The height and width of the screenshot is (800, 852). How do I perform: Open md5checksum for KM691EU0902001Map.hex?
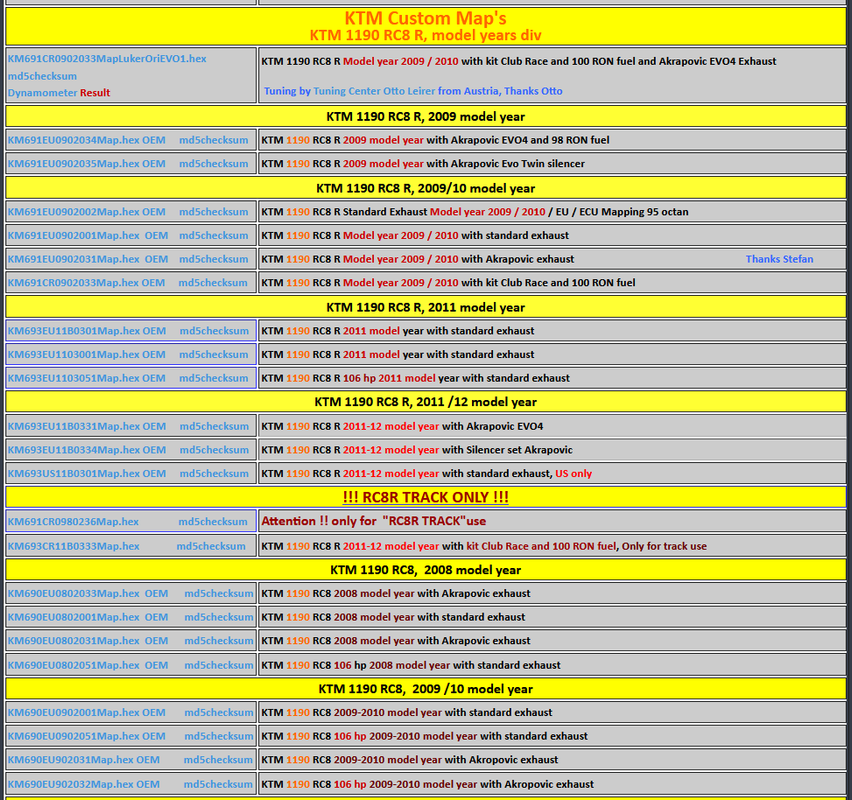pyautogui.click(x=214, y=235)
